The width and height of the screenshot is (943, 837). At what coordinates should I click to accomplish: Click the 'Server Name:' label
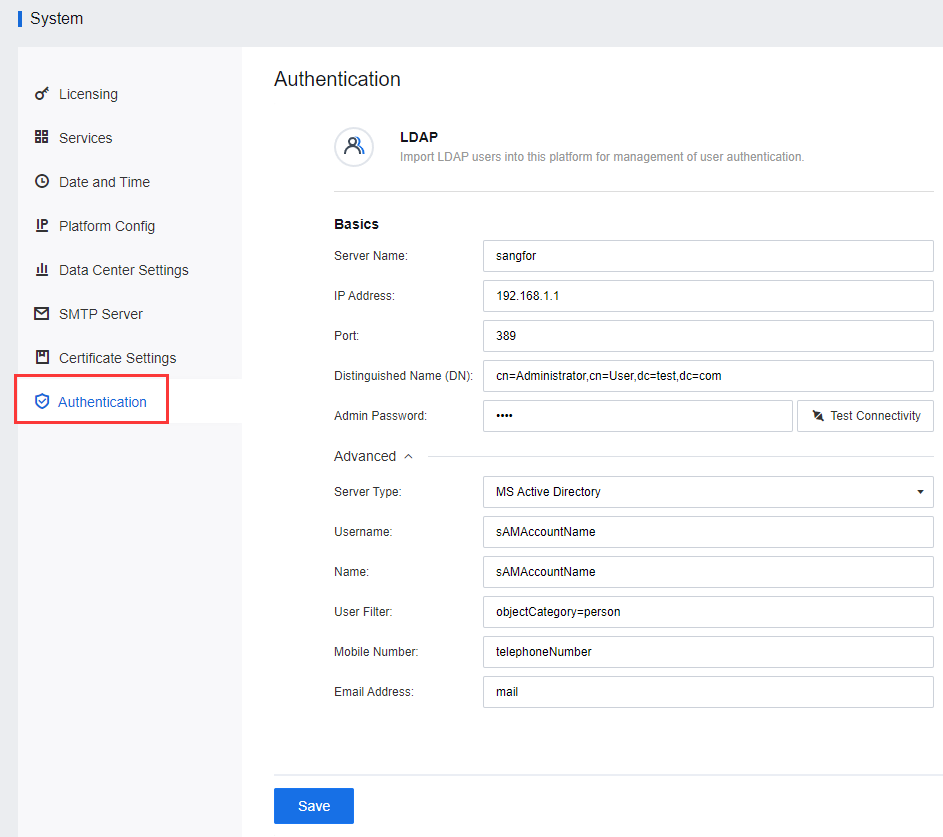pos(370,256)
